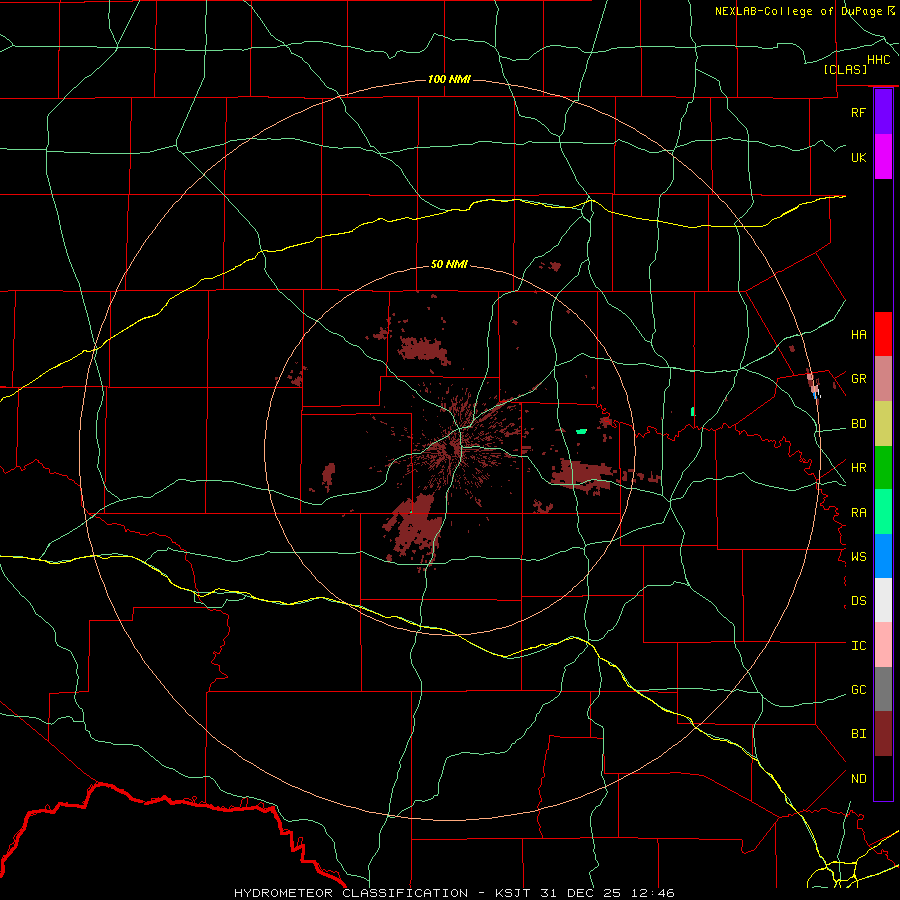This screenshot has width=900, height=900.
Task: Click the magenta UK legend swatch
Action: tap(883, 157)
